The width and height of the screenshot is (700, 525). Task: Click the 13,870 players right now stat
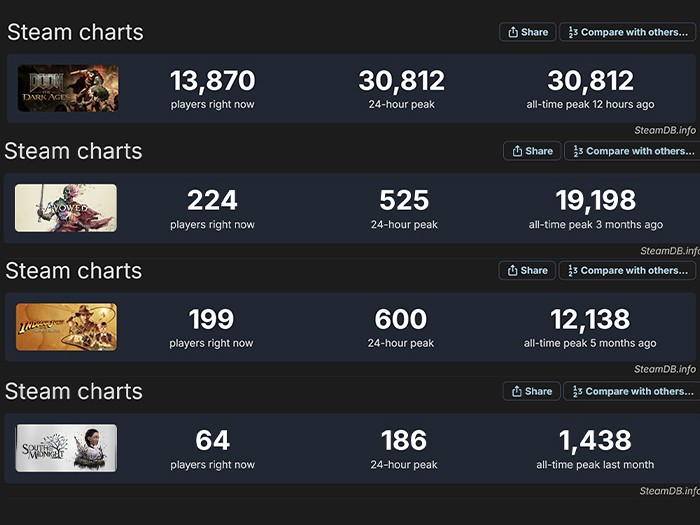point(212,89)
